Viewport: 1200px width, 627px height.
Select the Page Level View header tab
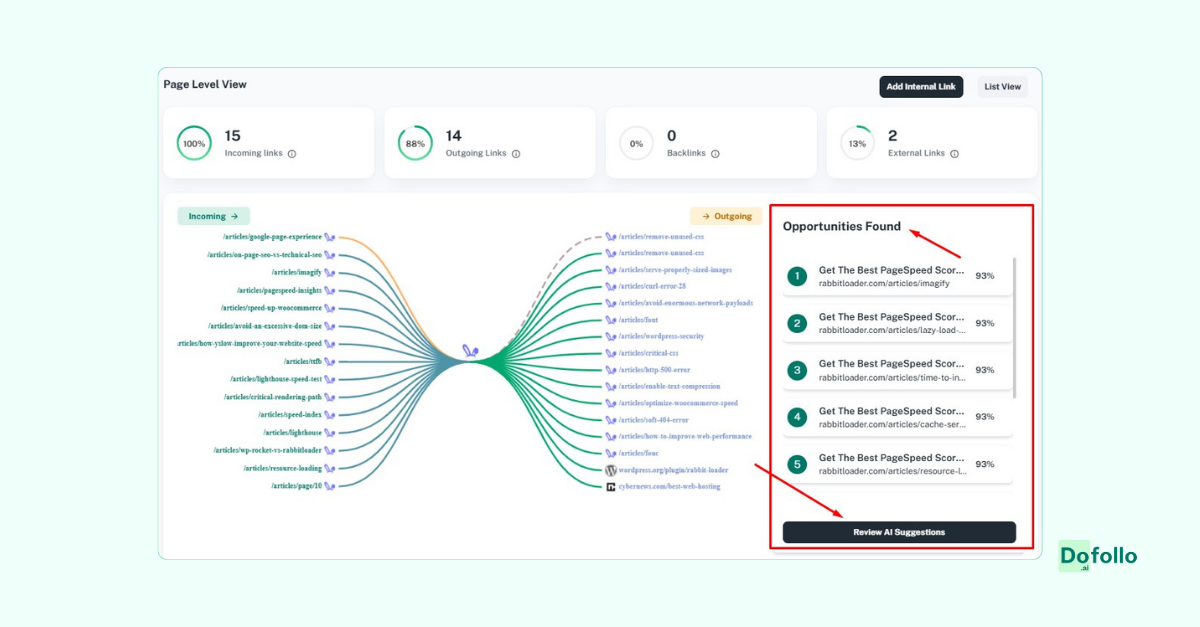tap(205, 85)
